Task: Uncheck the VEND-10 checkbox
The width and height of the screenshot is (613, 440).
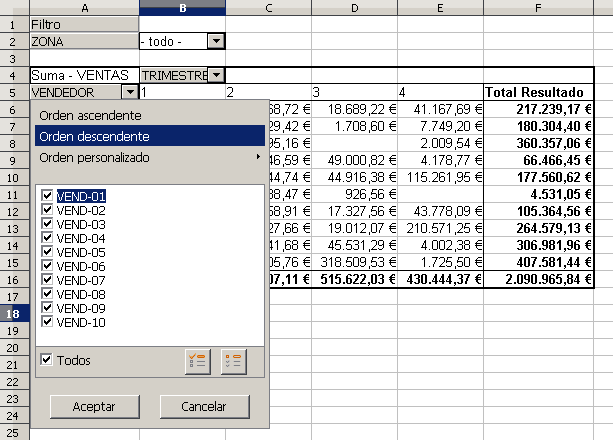Action: [x=47, y=322]
